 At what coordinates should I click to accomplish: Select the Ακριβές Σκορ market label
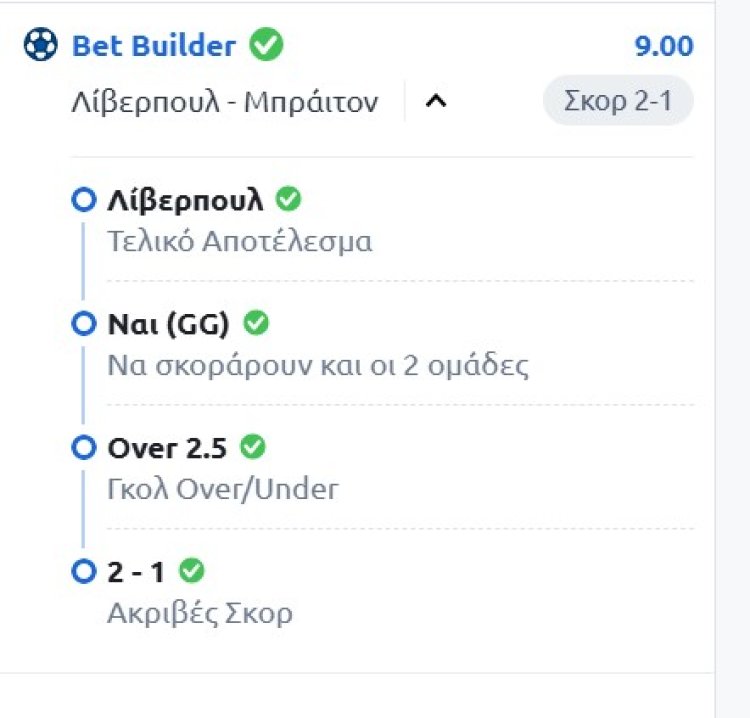tap(199, 613)
